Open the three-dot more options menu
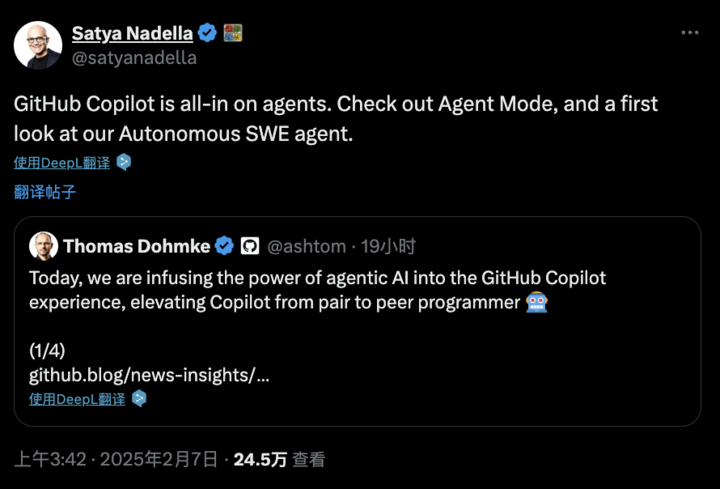This screenshot has height=489, width=720. 690,33
